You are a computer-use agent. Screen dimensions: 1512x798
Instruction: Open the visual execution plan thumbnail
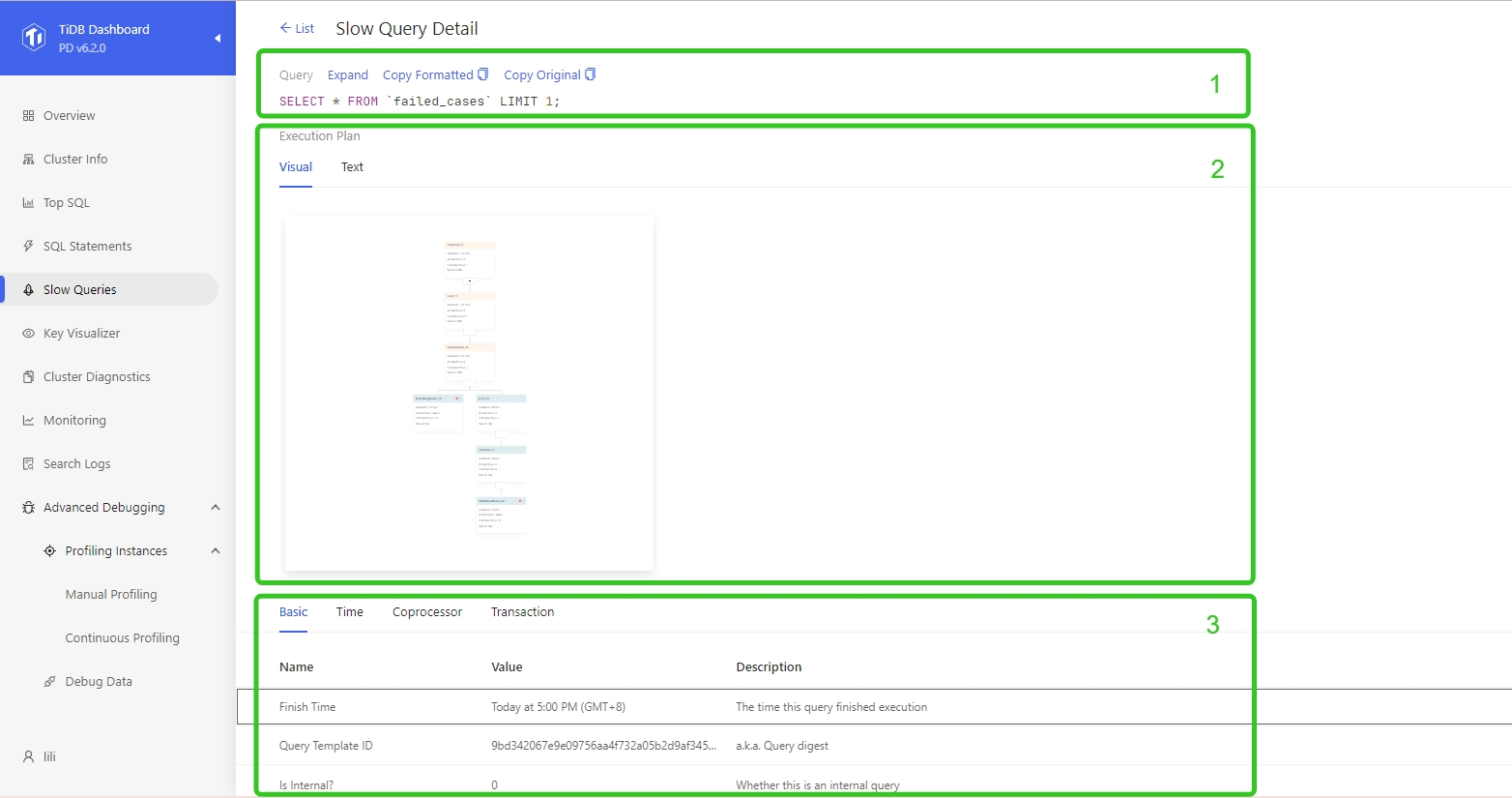[469, 392]
